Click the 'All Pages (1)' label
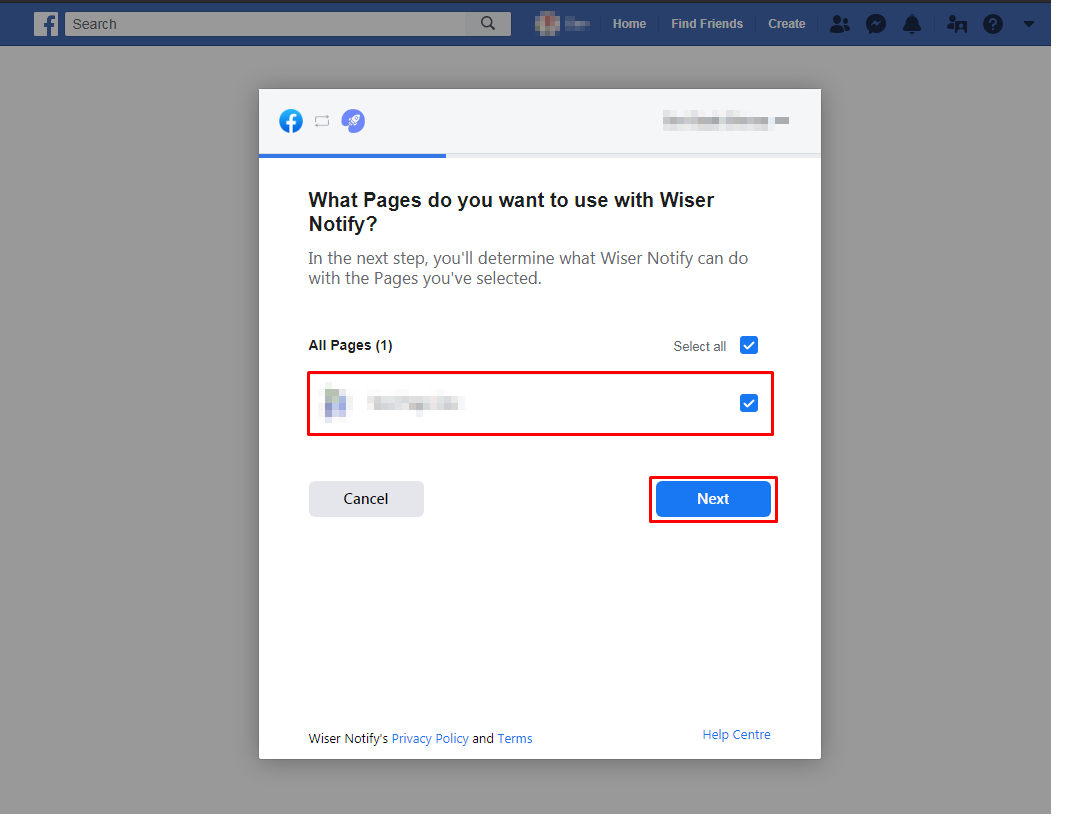1071x831 pixels. point(350,346)
